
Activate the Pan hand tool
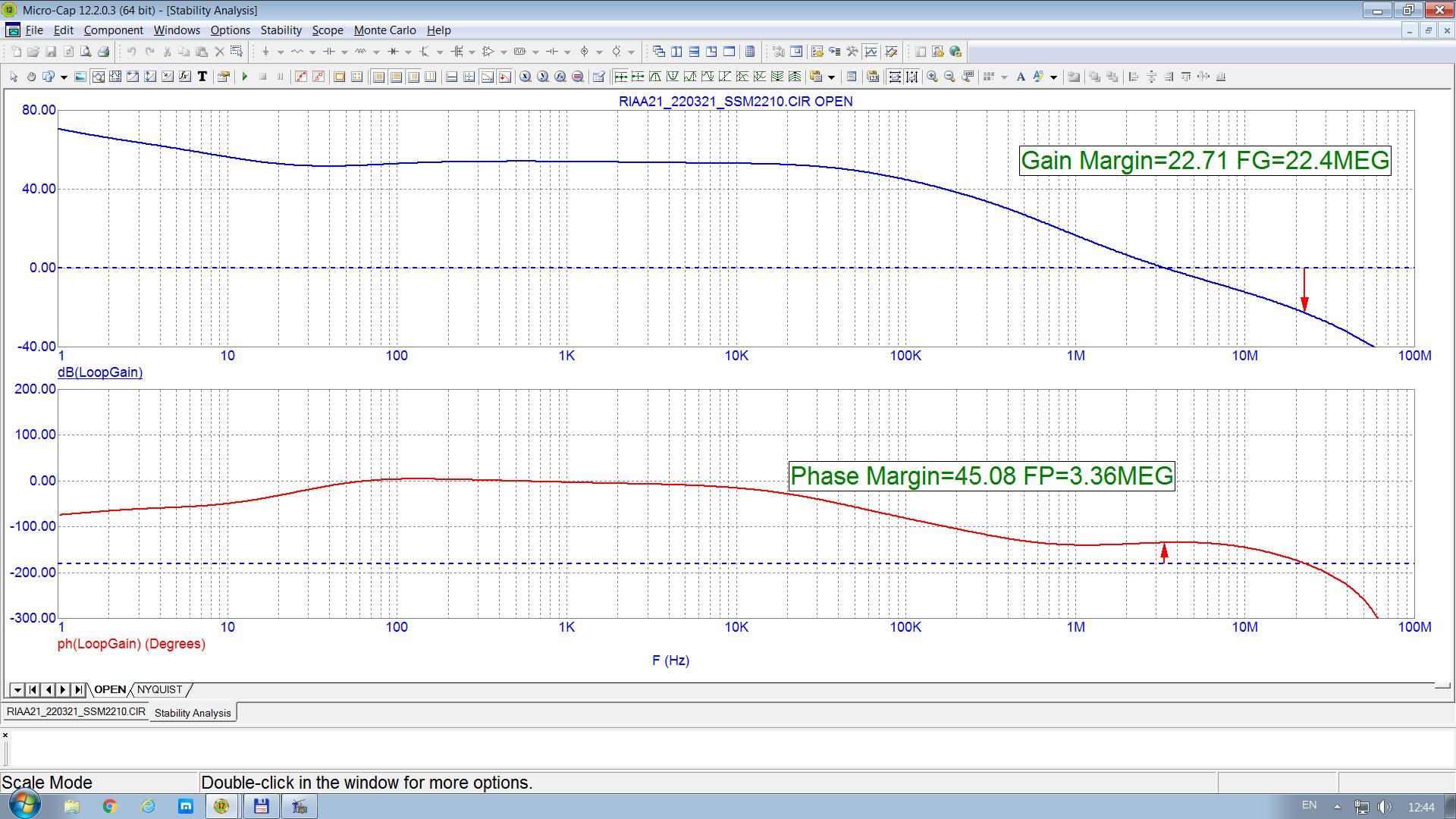31,77
